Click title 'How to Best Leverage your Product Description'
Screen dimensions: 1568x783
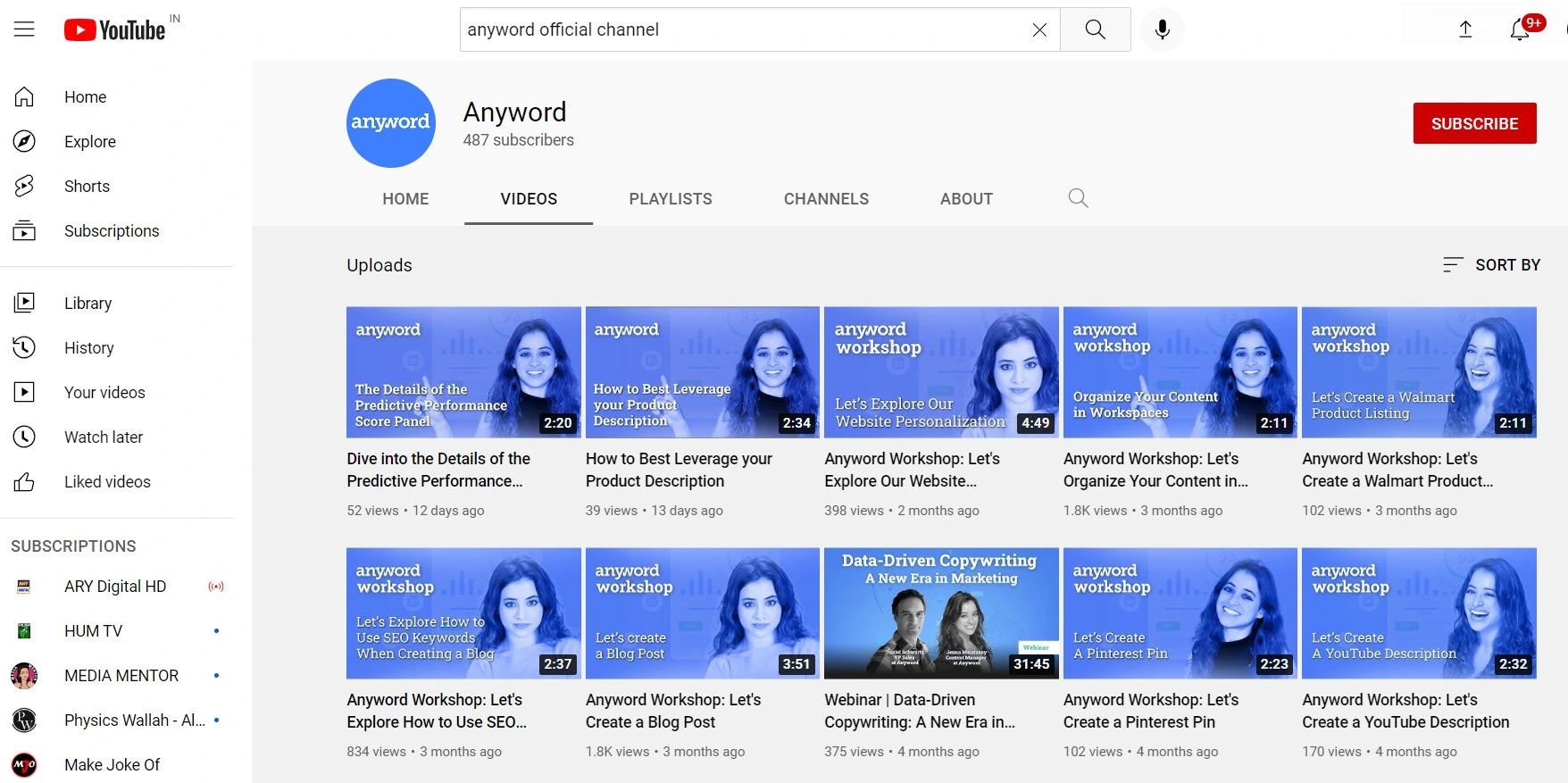[x=679, y=470]
